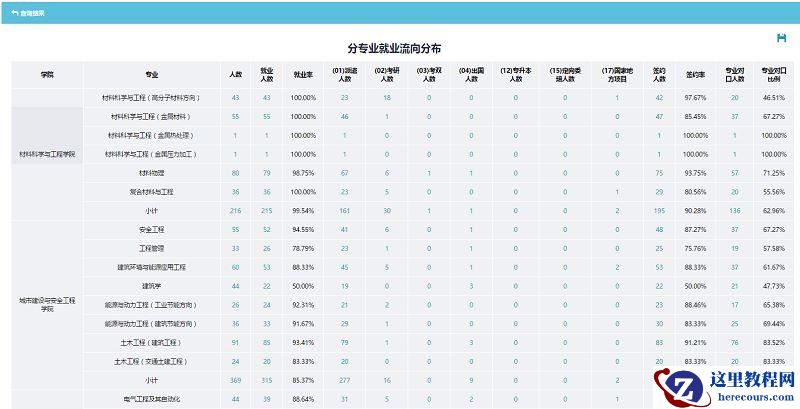Image resolution: width=800 pixels, height=409 pixels.
Task: Select the 材料科学与工程（金属热处理）major cell
Action: [152, 136]
